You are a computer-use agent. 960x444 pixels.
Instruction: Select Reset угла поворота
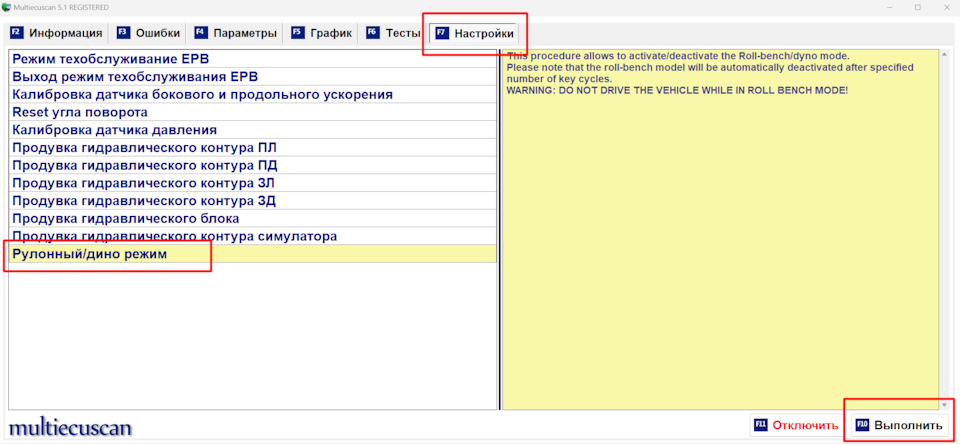[253, 113]
